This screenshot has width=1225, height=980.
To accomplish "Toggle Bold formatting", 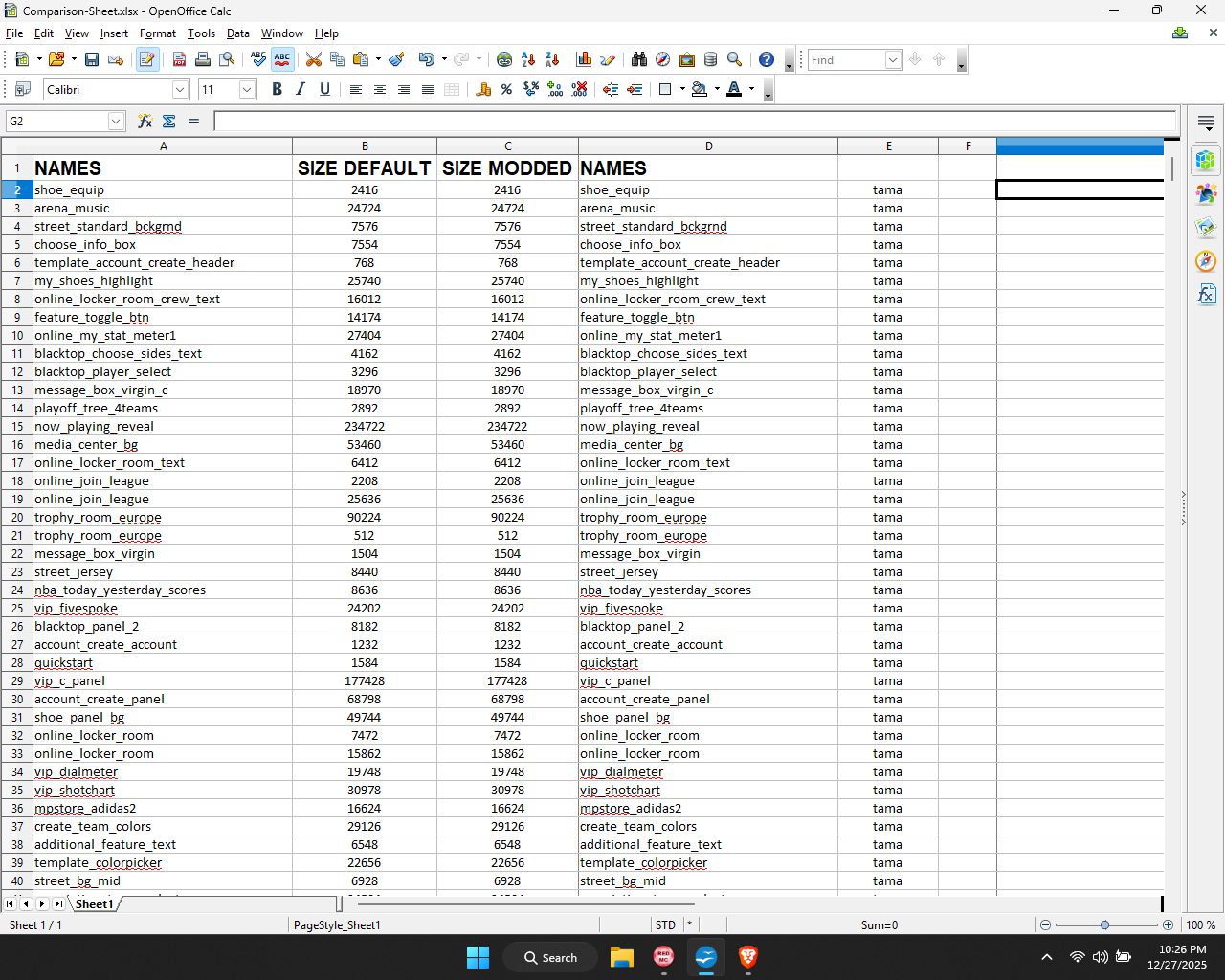I will coord(277,89).
